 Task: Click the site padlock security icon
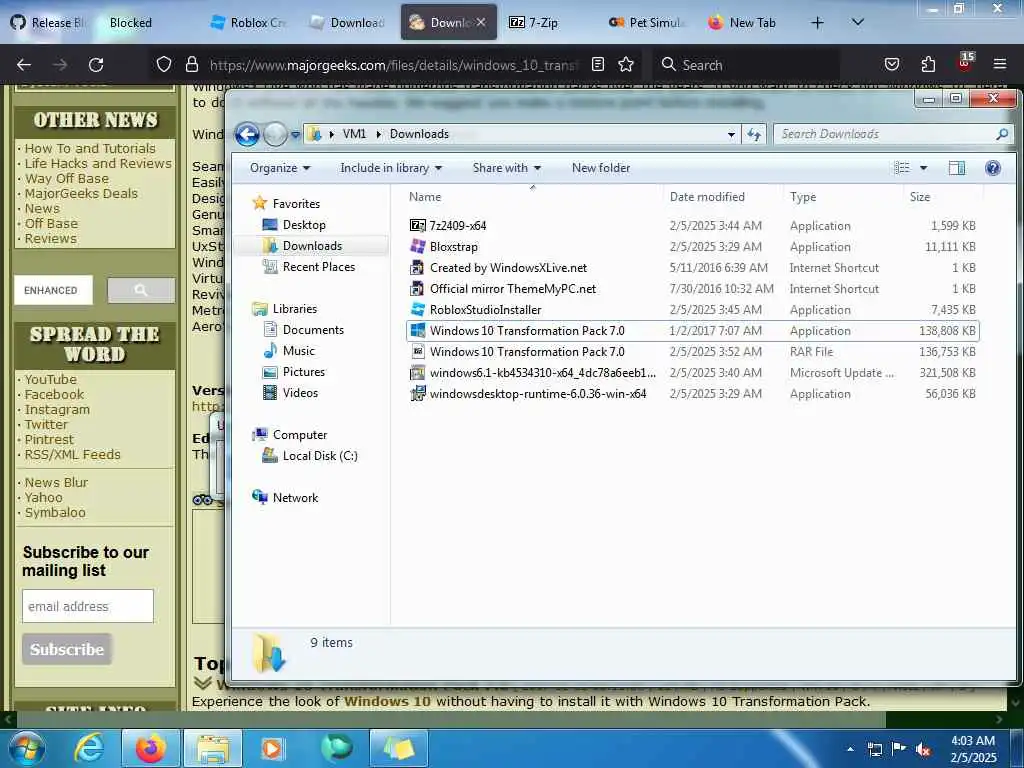[191, 64]
